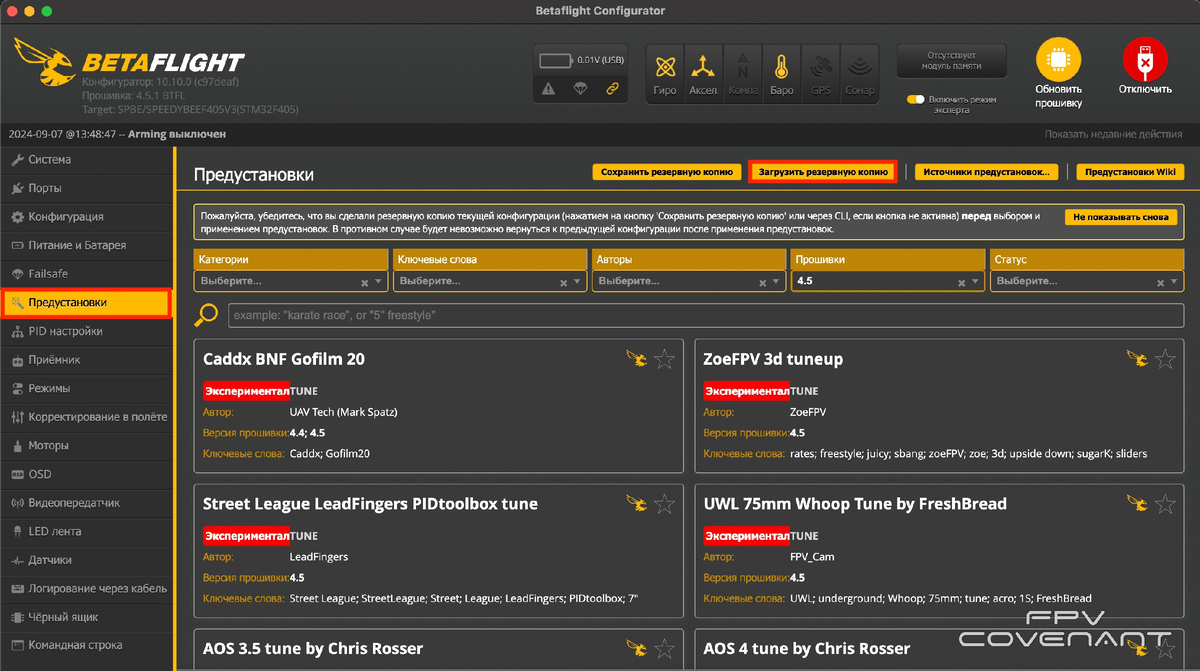Open the Моторы tab
Image resolution: width=1200 pixels, height=671 pixels.
click(x=86, y=446)
